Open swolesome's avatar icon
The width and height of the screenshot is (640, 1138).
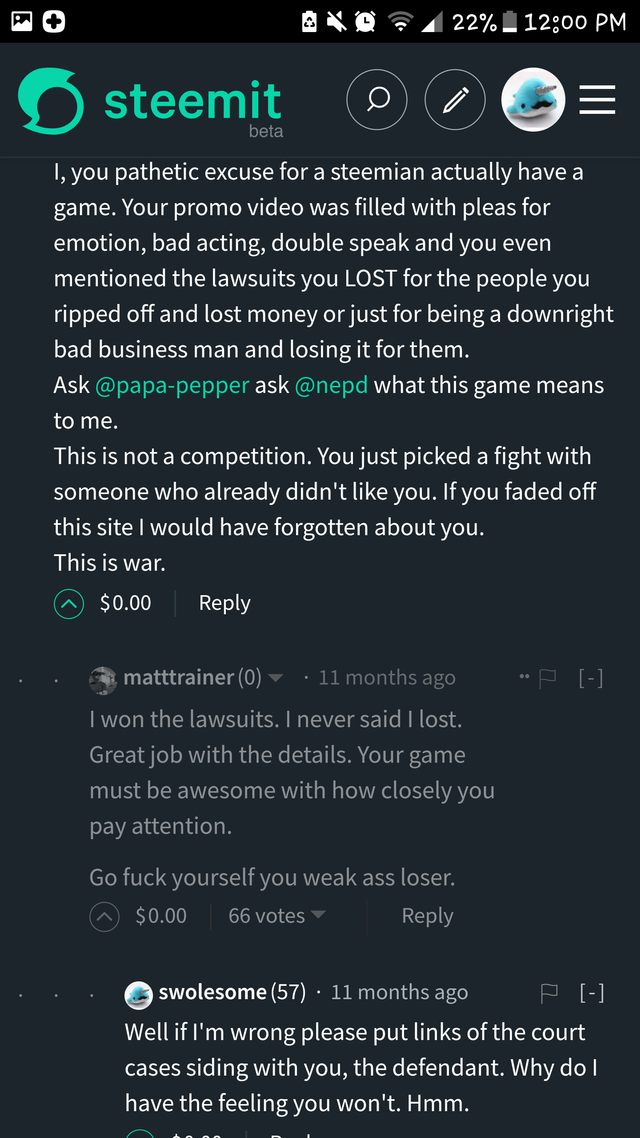pyautogui.click(x=138, y=994)
